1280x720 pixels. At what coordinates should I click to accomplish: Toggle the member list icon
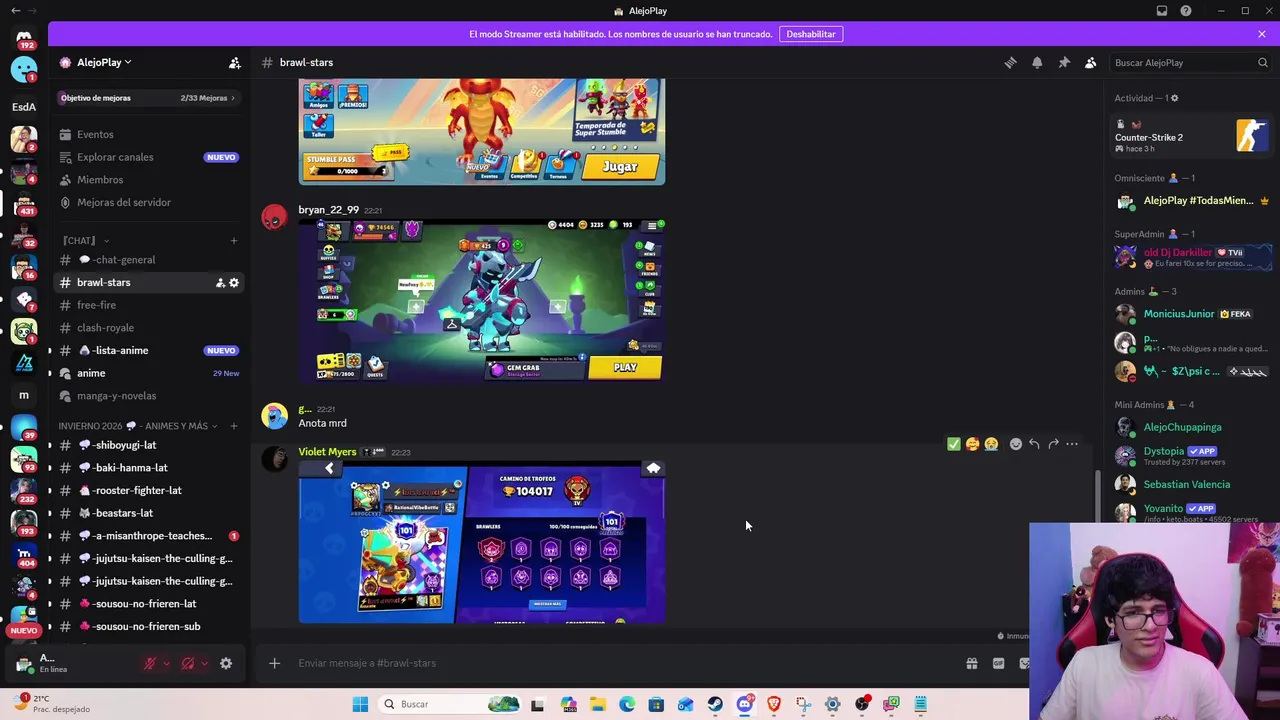click(x=1091, y=62)
